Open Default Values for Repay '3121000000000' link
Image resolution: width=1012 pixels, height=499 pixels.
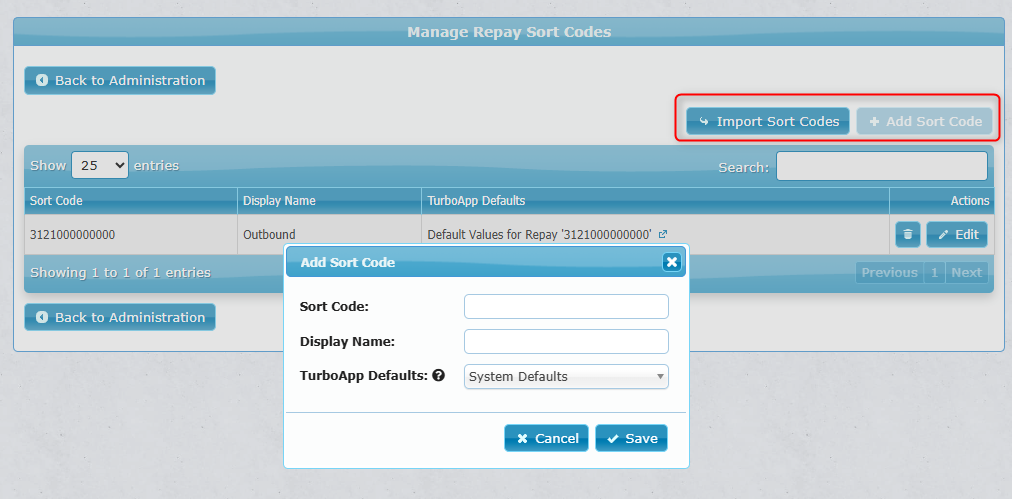click(x=540, y=235)
